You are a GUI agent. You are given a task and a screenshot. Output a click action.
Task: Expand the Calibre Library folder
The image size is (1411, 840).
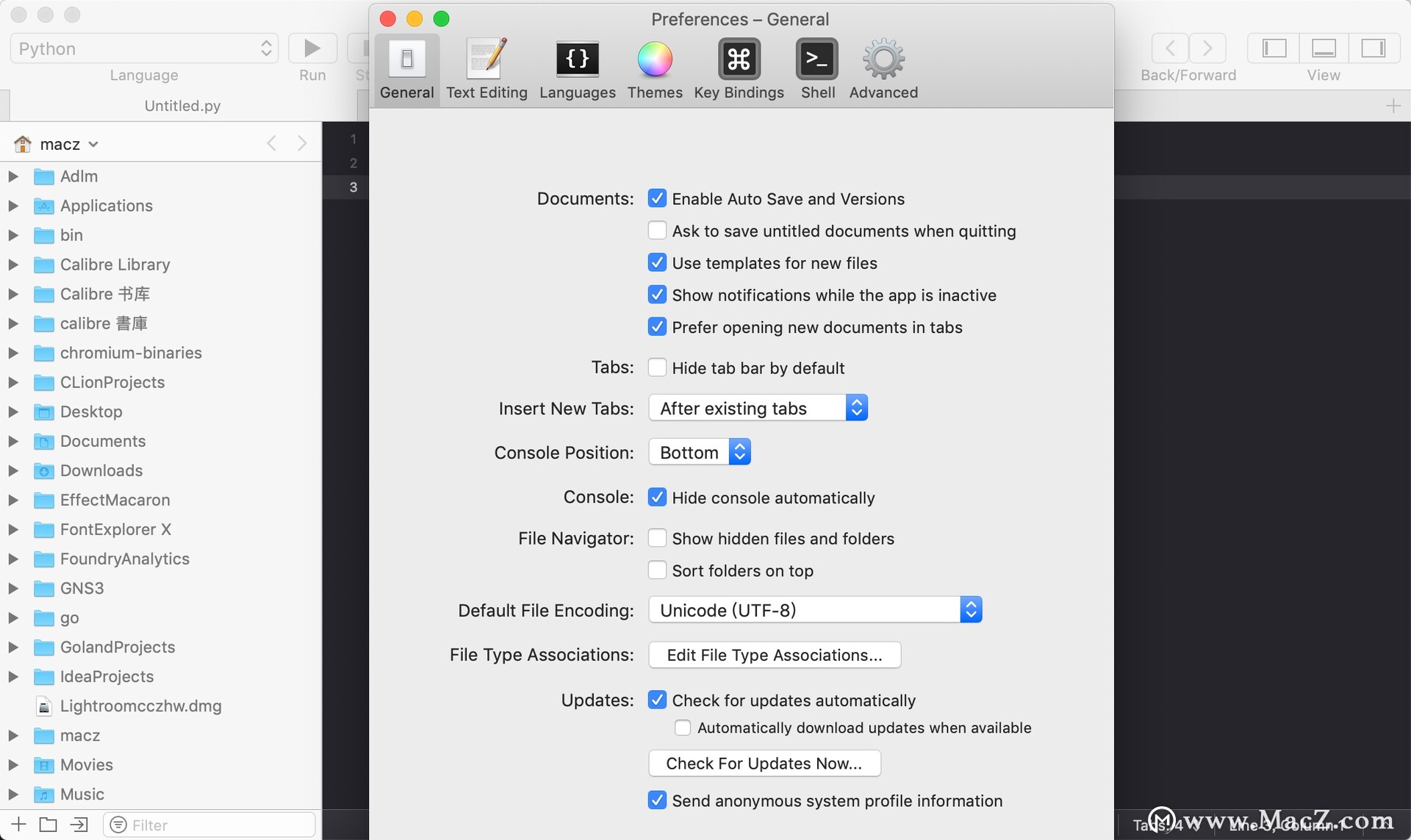tap(13, 265)
